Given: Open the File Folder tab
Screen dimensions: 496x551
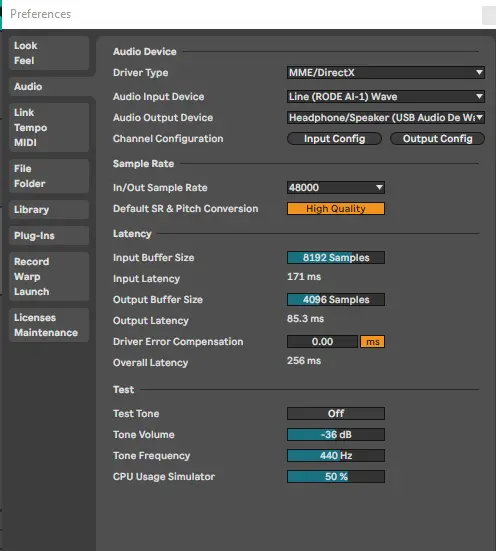Looking at the screenshot, I should pyautogui.click(x=49, y=176).
